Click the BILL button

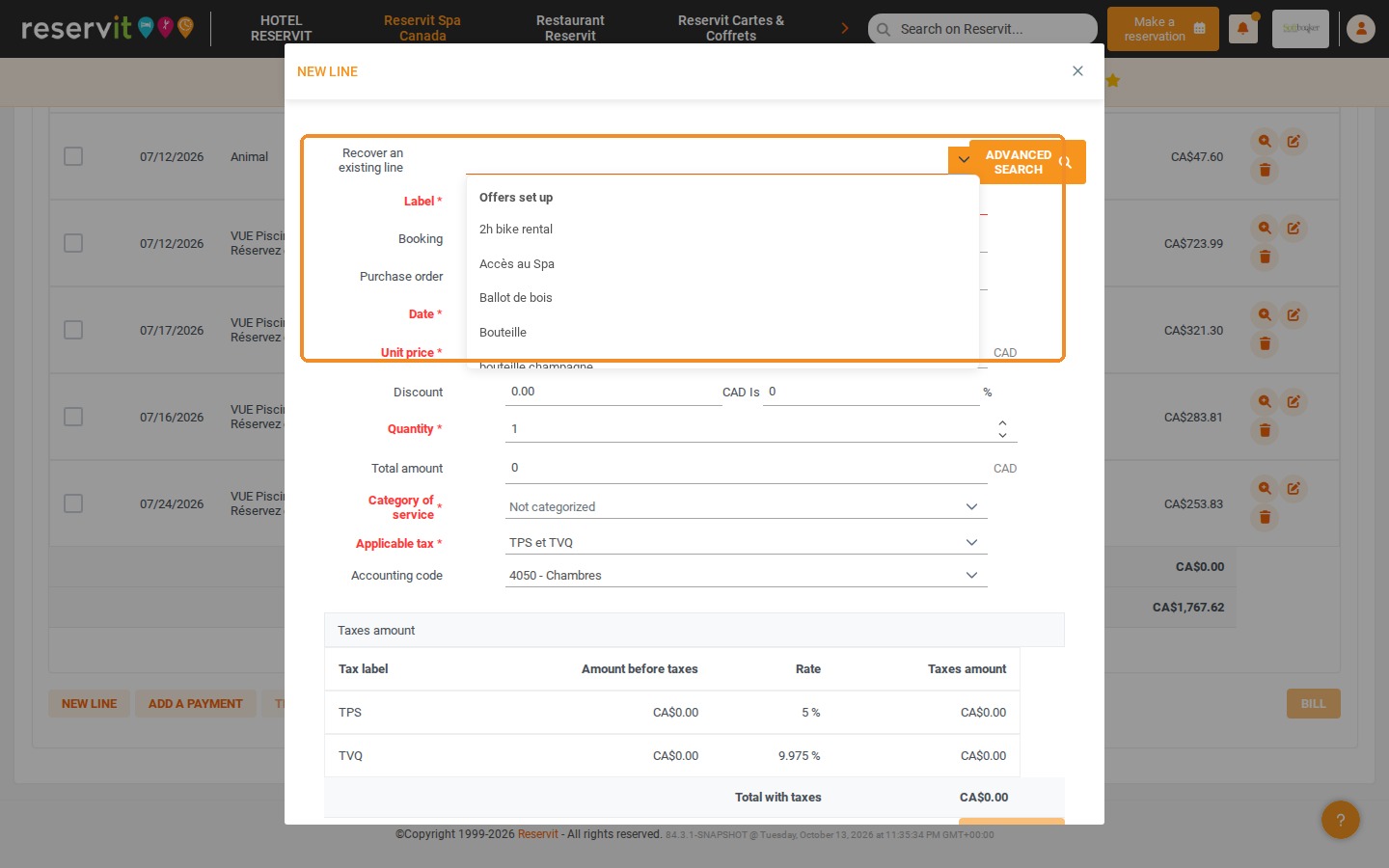[1313, 704]
